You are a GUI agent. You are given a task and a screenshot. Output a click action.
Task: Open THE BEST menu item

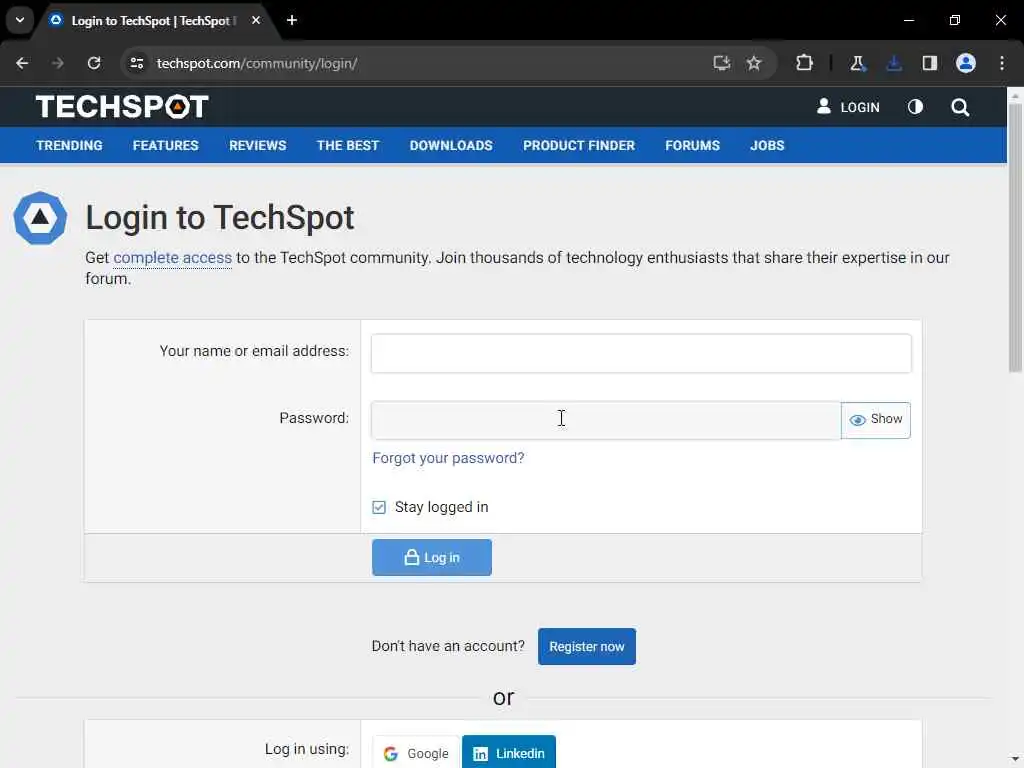tap(347, 146)
